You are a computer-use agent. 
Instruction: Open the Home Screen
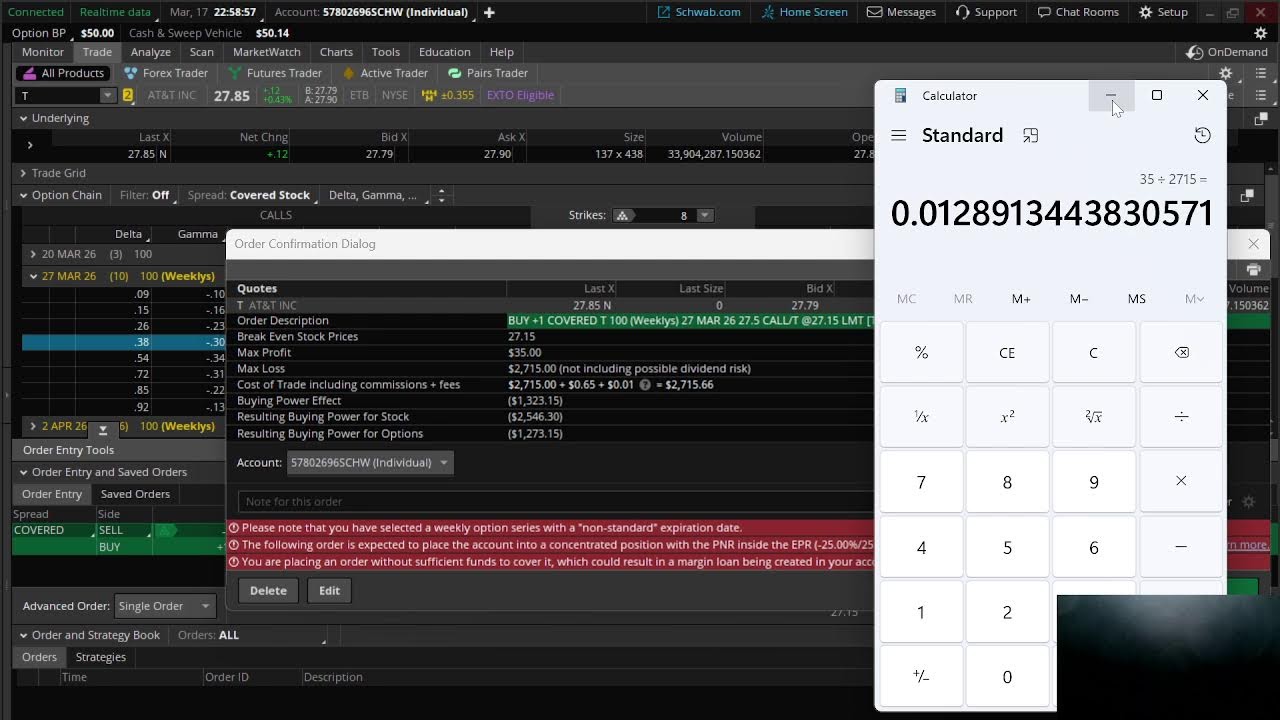[804, 12]
